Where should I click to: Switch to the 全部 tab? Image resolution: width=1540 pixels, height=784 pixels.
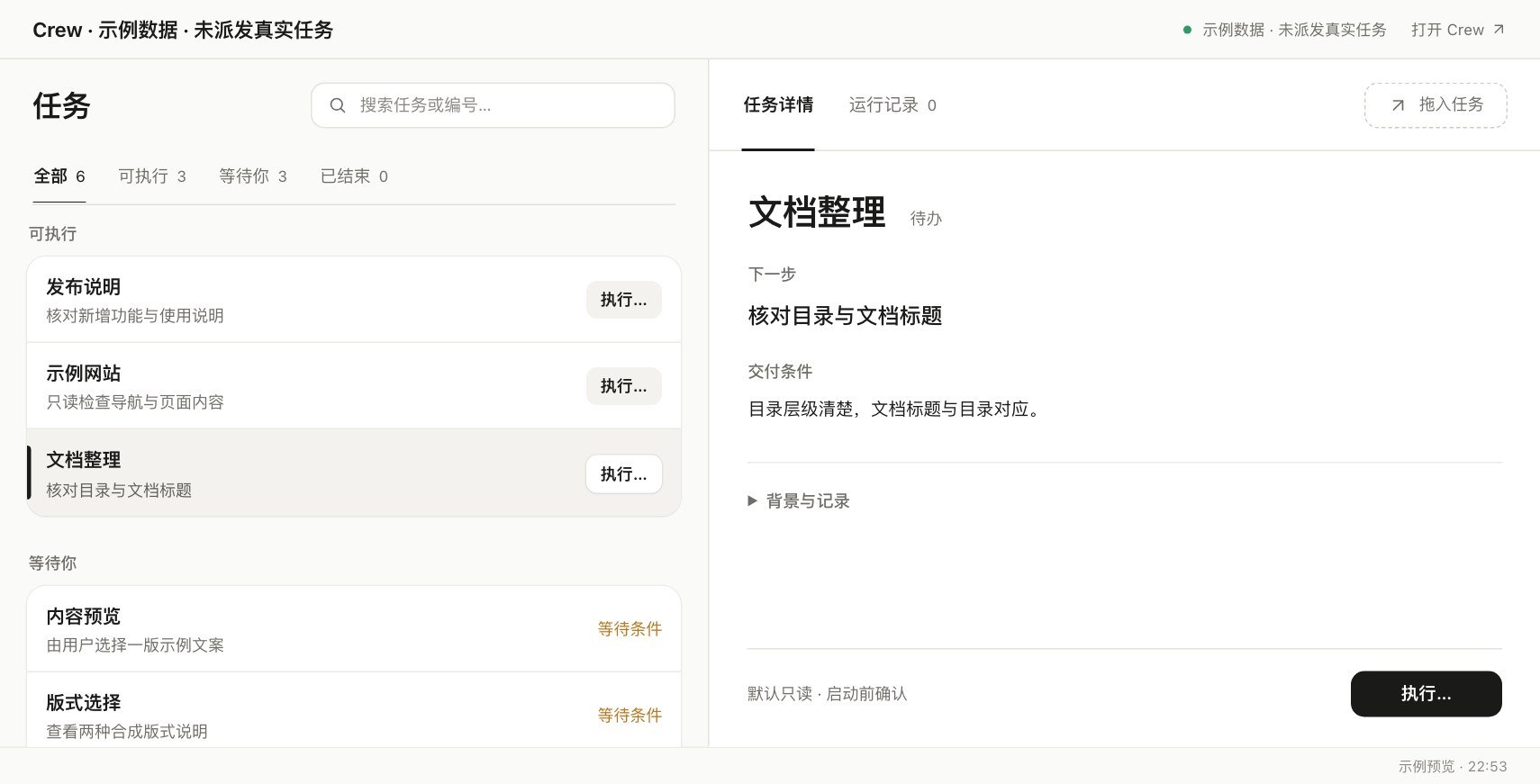point(59,176)
